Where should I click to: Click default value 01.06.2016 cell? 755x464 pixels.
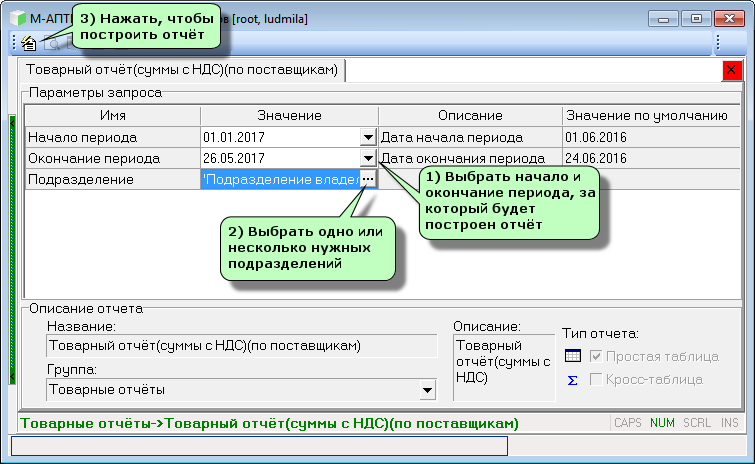pos(651,138)
